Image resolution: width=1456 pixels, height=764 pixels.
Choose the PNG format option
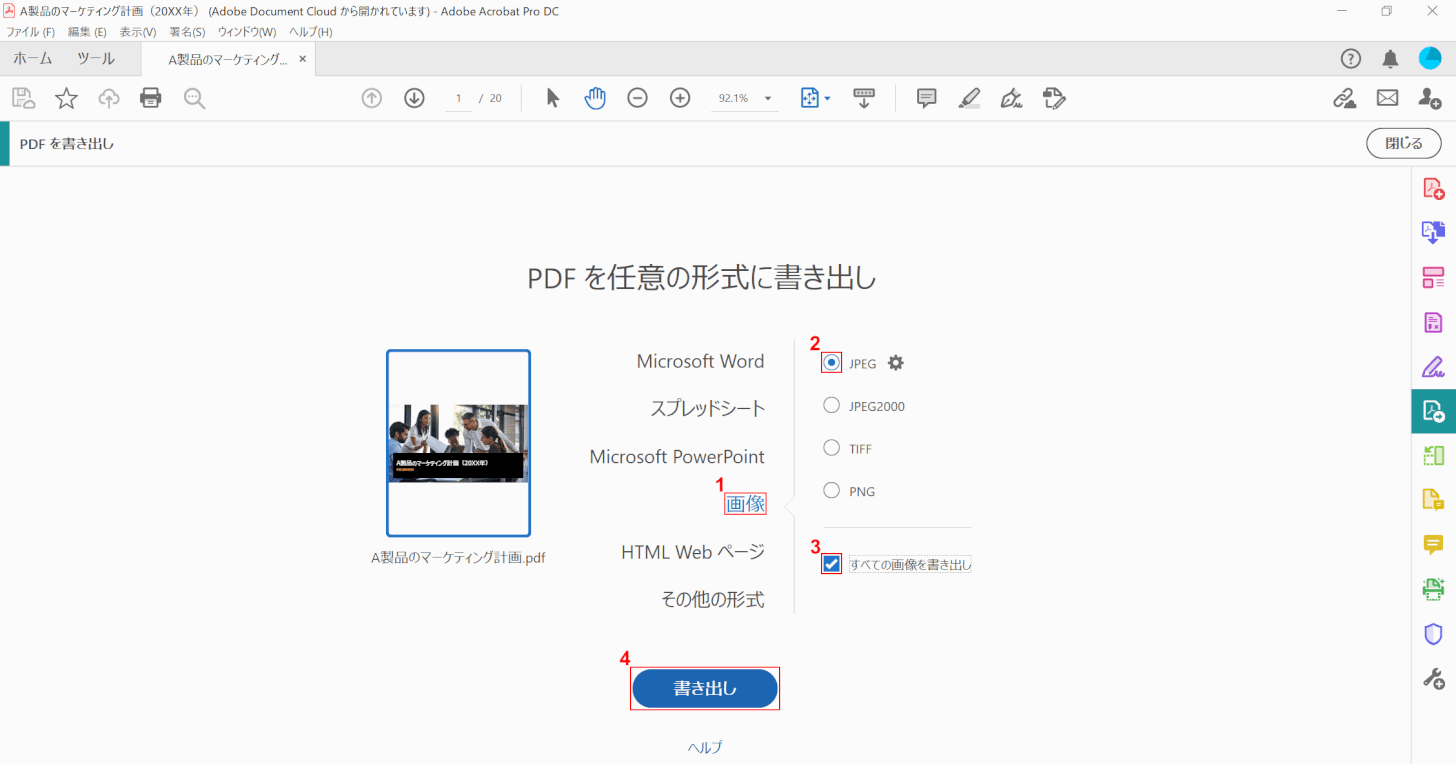pos(831,490)
